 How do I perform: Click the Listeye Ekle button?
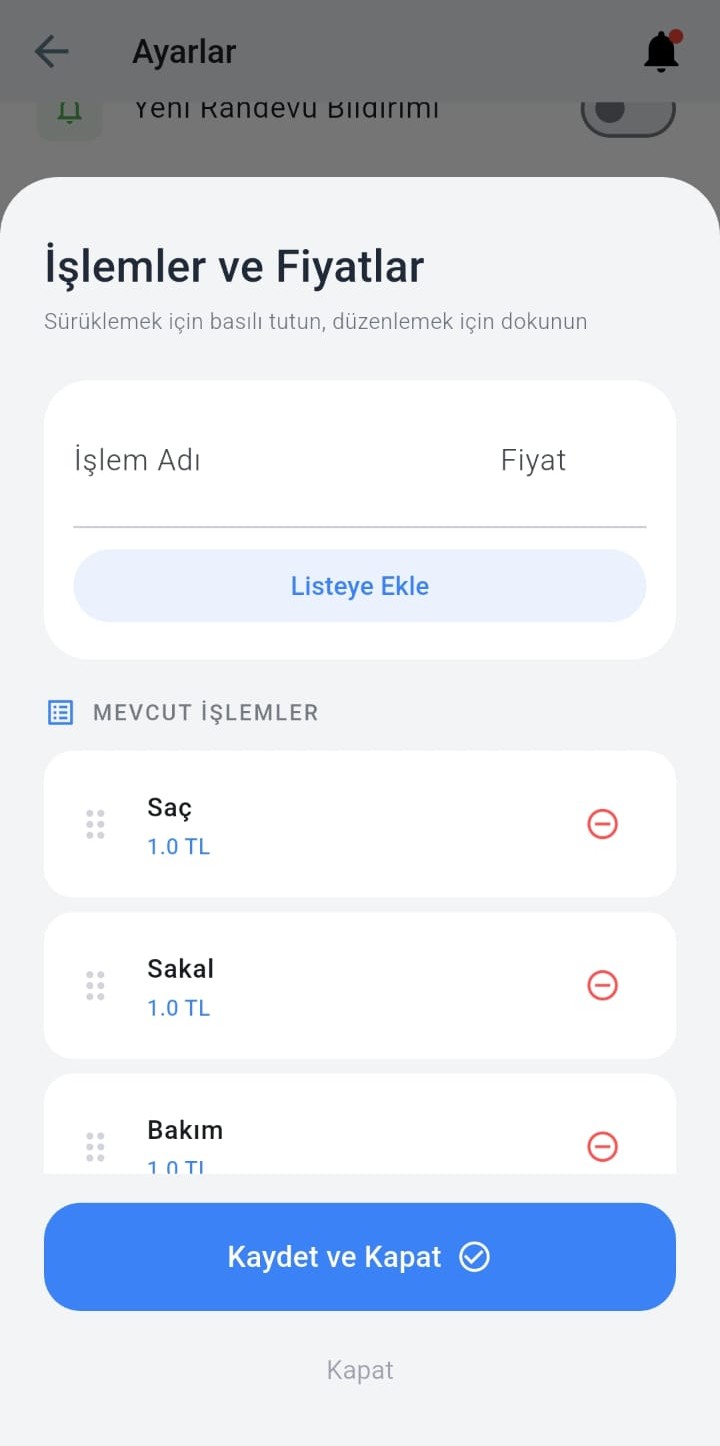[x=360, y=586]
